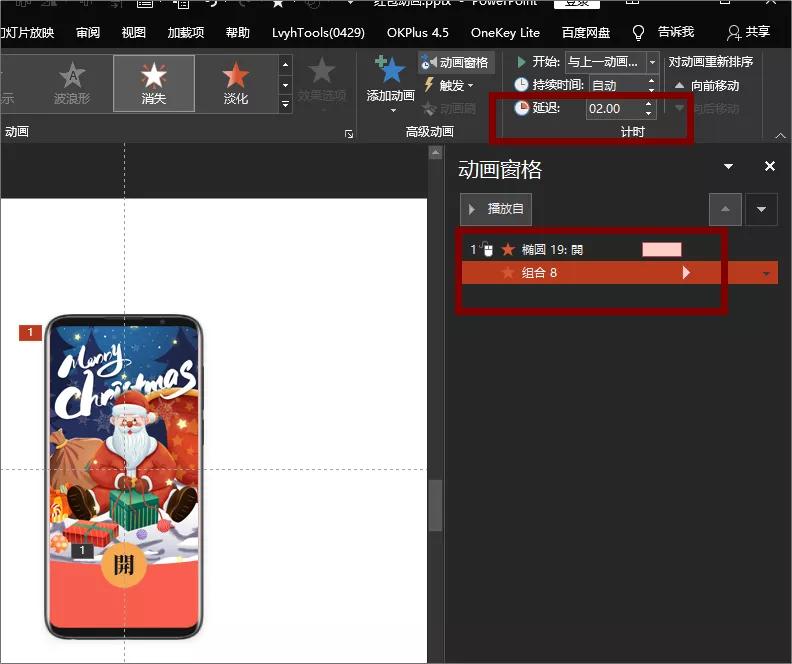This screenshot has width=792, height=664.
Task: Expand the full animation gallery list
Action: point(285,105)
